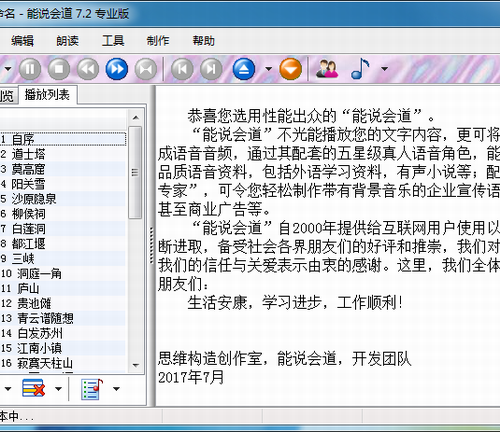Stop the reading playback

[x=59, y=69]
